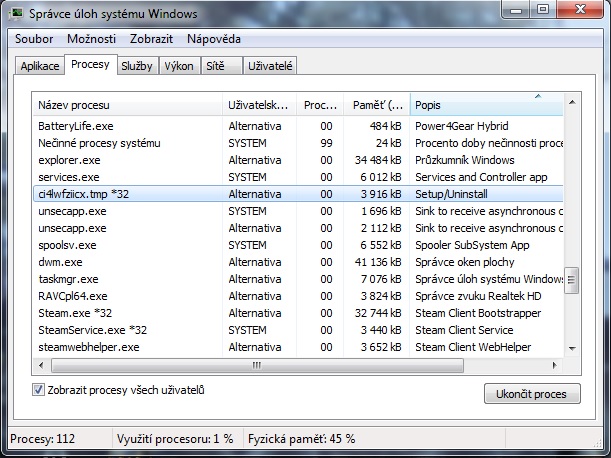Click Správce zvuku Realtek HD description
Image resolution: width=611 pixels, height=458 pixels.
point(478,296)
